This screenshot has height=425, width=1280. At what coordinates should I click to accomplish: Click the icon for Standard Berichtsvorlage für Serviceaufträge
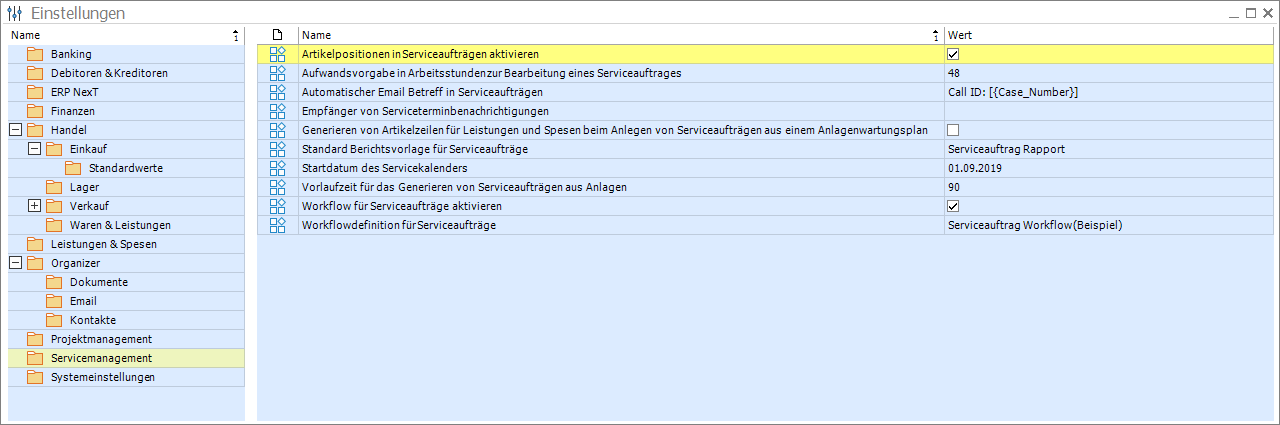278,149
